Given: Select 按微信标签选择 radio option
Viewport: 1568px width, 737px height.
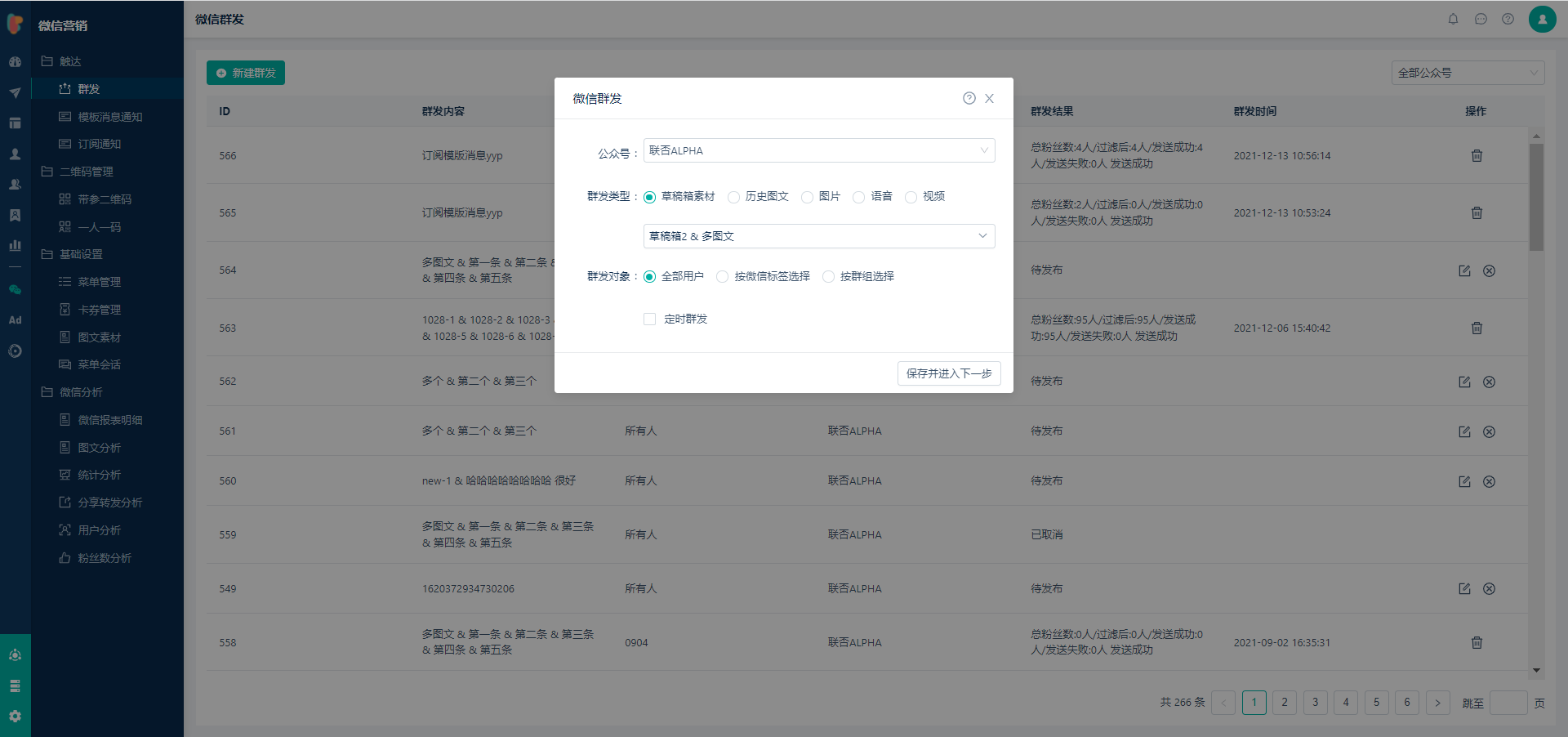Looking at the screenshot, I should click(x=722, y=277).
